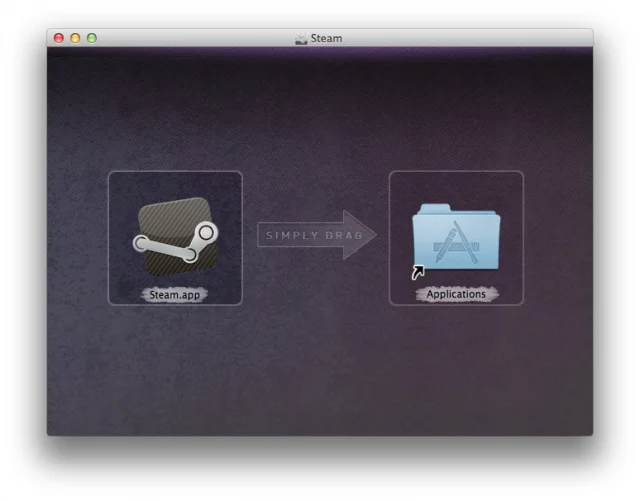Select the Steam.app application icon
Viewport: 640px width, 501px height.
174,238
